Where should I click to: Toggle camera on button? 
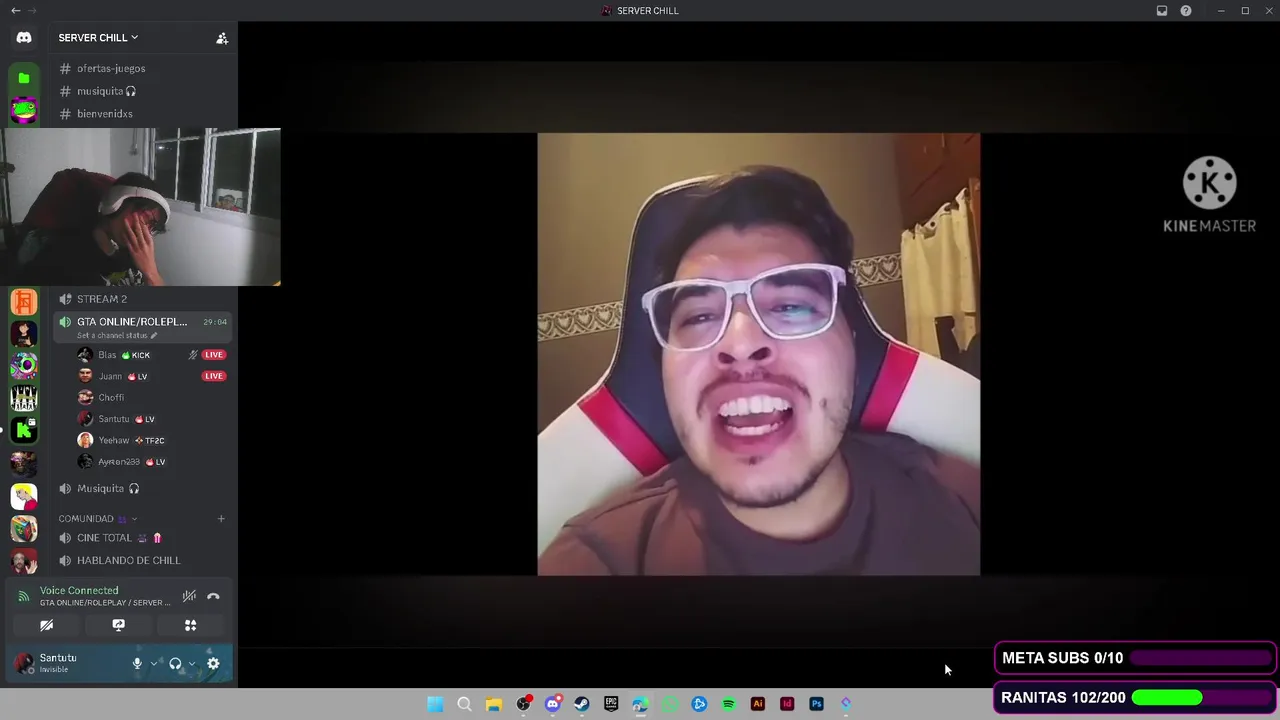pos(47,625)
